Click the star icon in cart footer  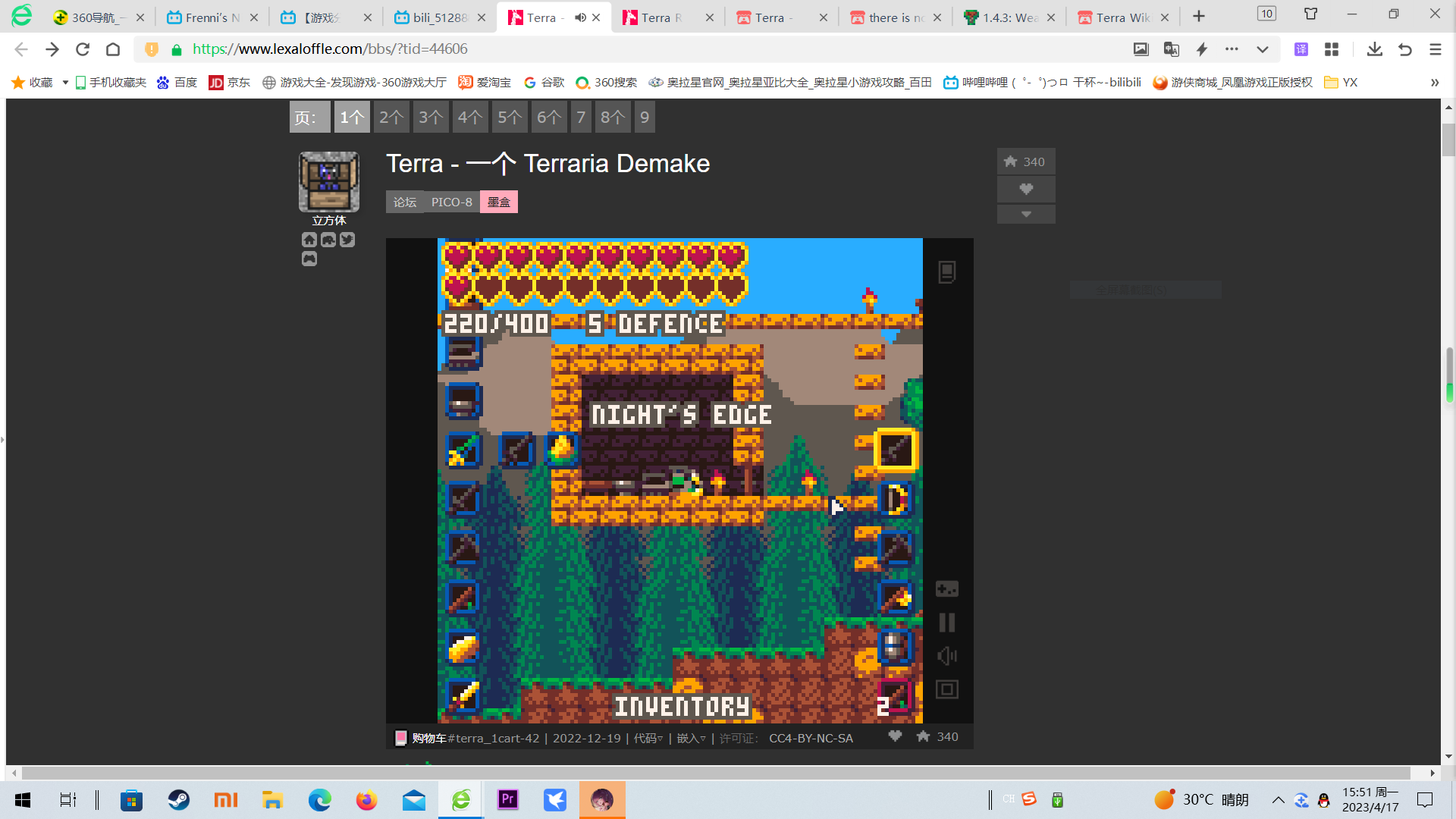coord(923,736)
